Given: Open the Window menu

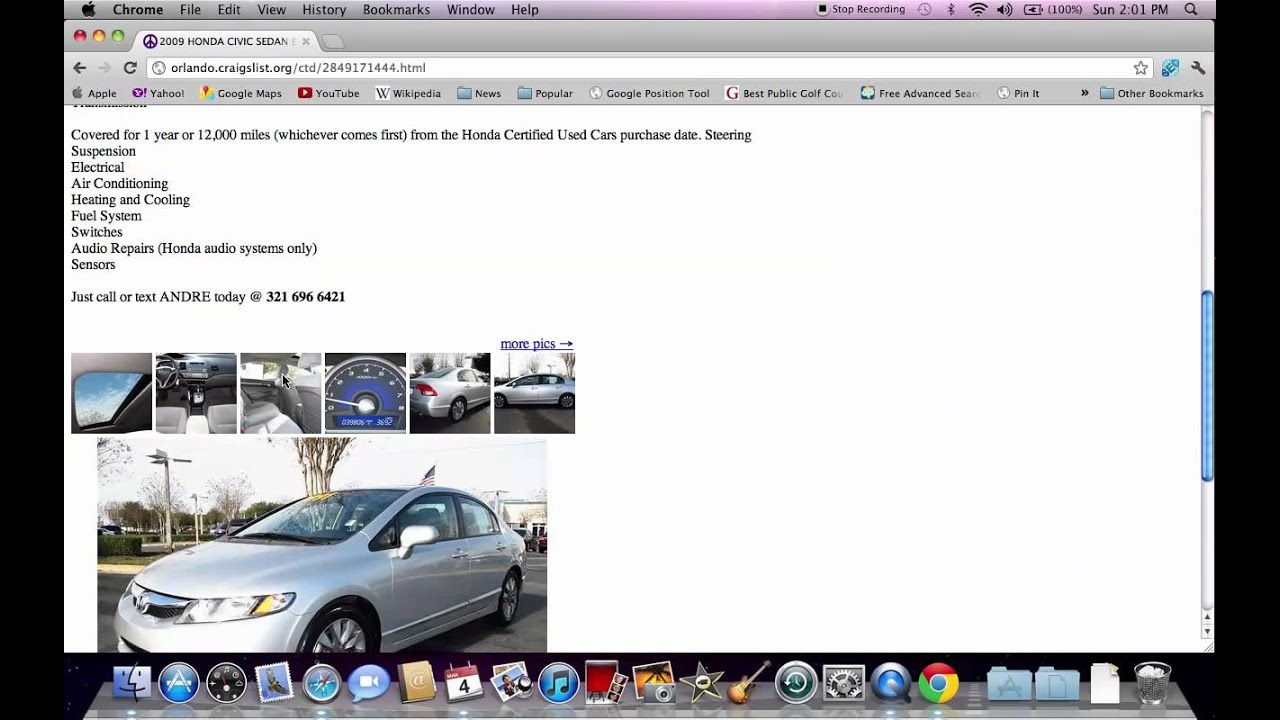Looking at the screenshot, I should point(470,9).
